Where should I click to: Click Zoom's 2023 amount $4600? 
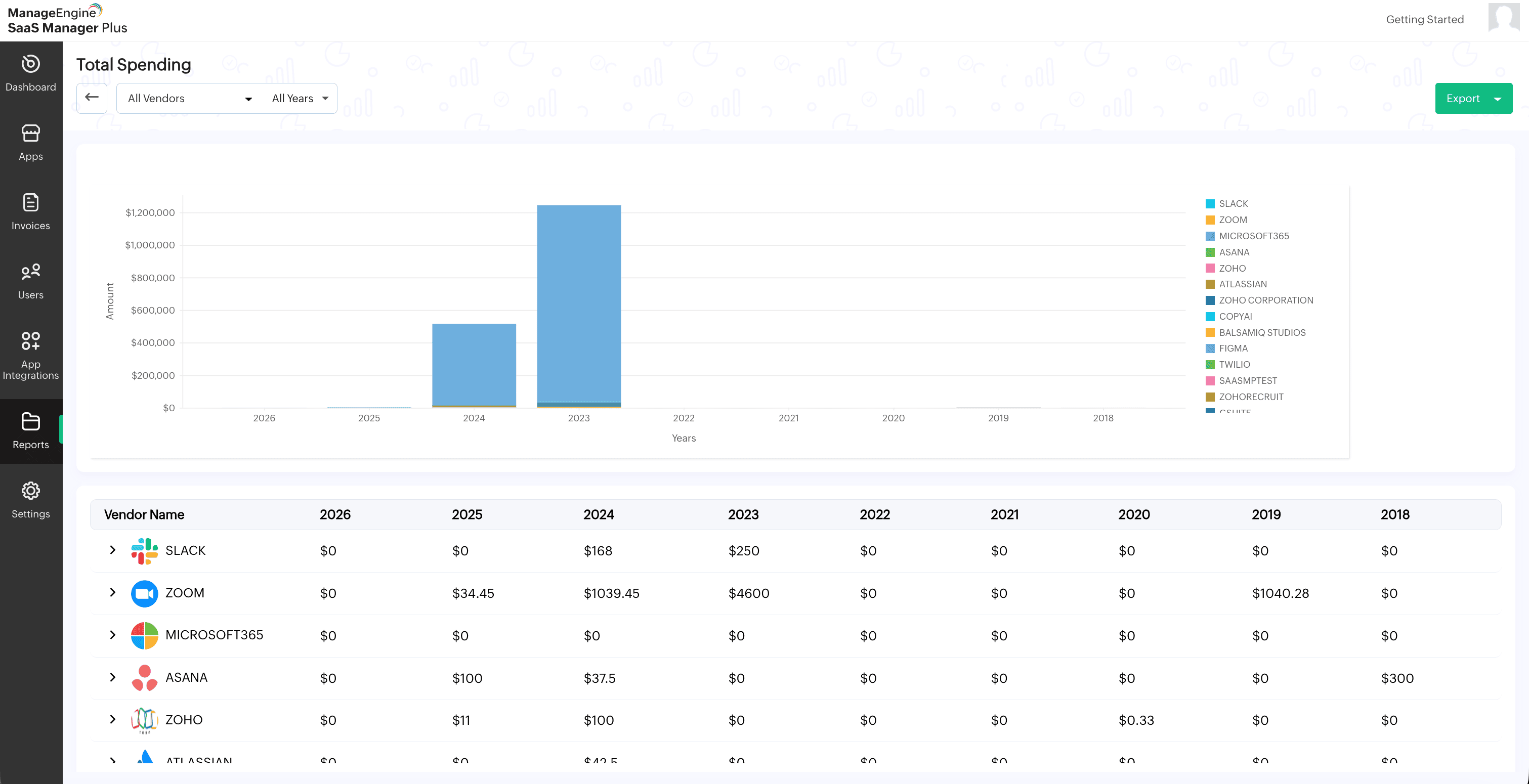[749, 593]
